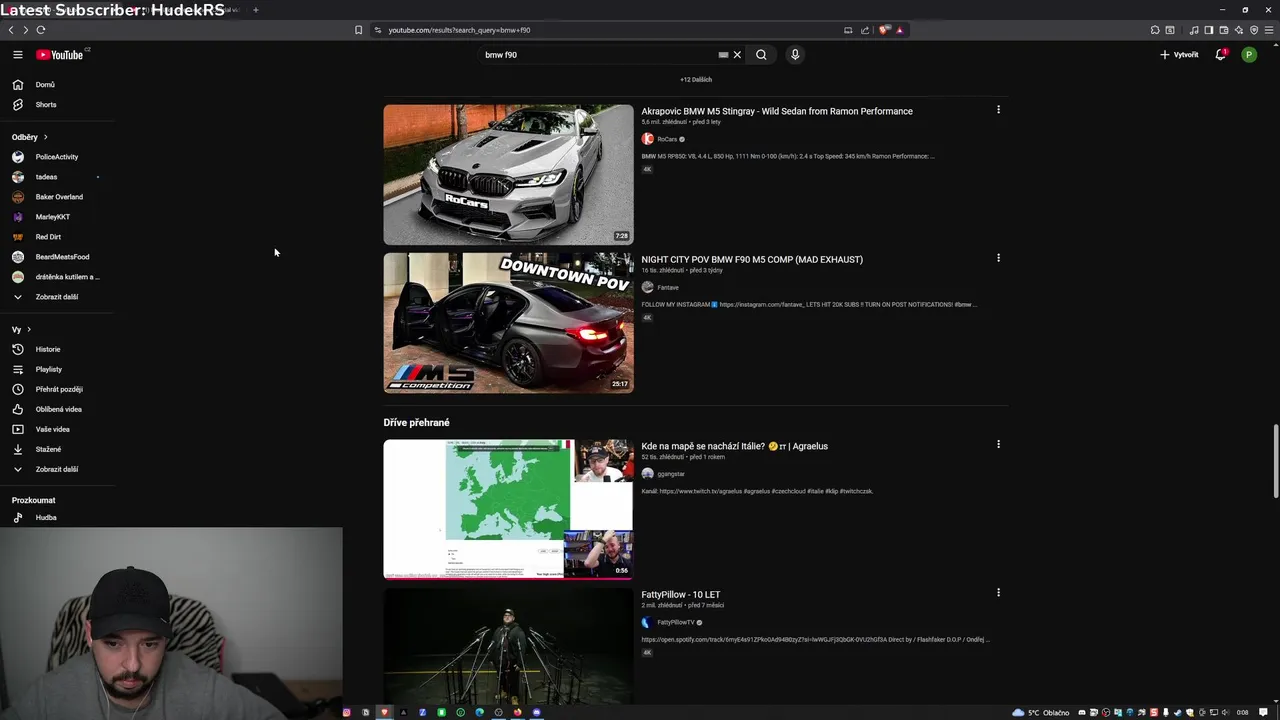Open Leo AI sparkle icon

[x=1239, y=30]
